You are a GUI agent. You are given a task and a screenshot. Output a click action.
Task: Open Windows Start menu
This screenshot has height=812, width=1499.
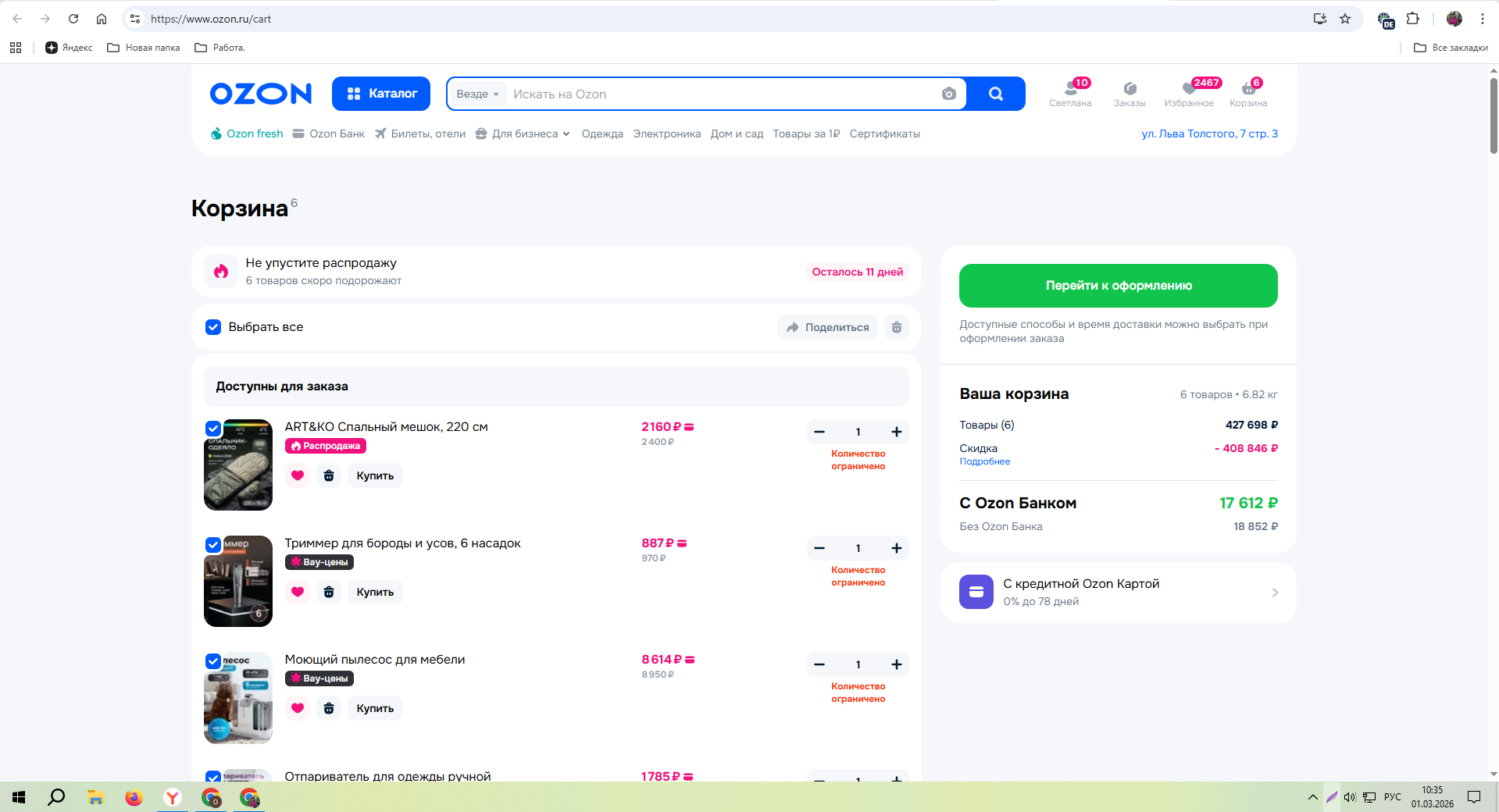19,797
